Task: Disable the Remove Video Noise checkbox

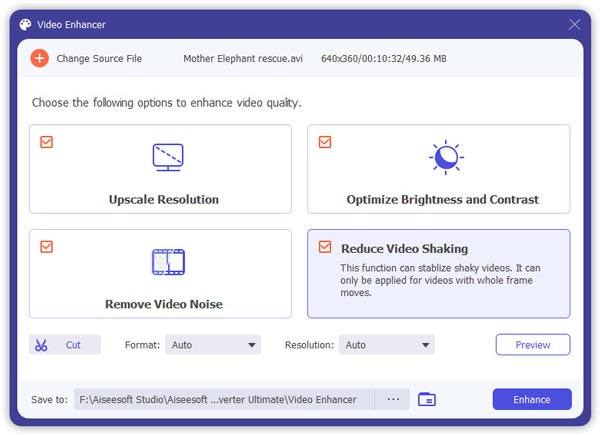Action: pos(46,247)
